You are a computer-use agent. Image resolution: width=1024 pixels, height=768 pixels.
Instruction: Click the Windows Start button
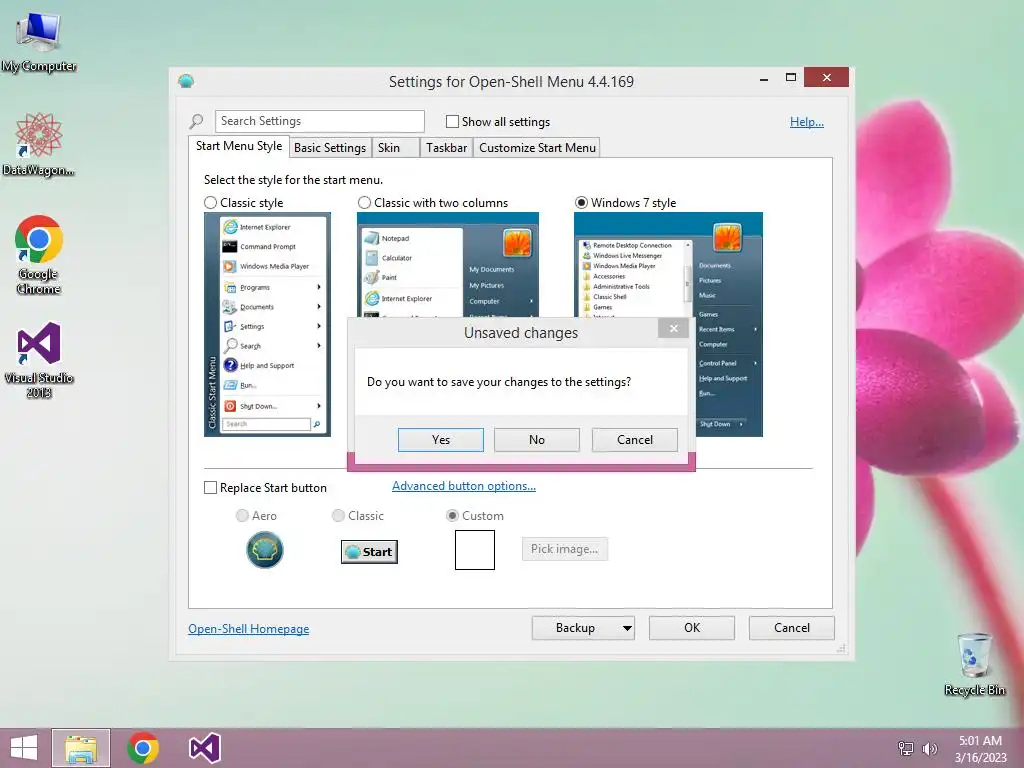click(x=24, y=748)
